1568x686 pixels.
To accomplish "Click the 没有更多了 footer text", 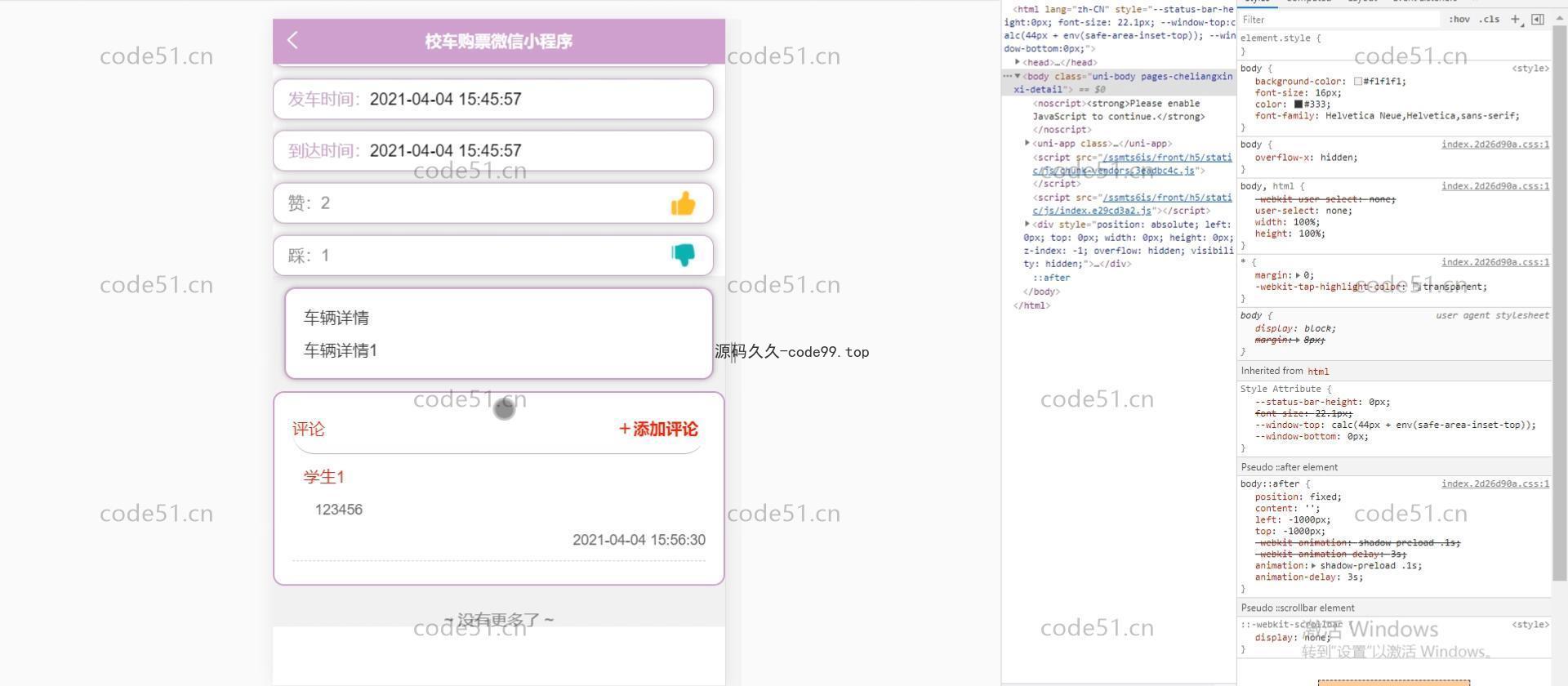I will point(499,620).
